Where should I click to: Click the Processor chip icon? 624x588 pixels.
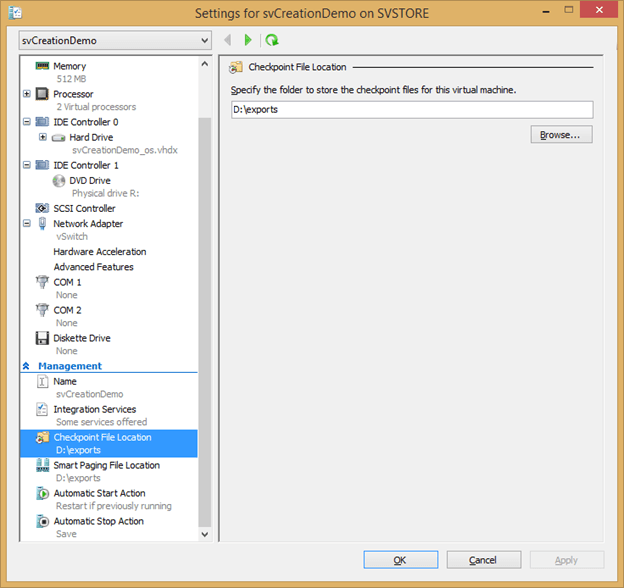[42, 94]
